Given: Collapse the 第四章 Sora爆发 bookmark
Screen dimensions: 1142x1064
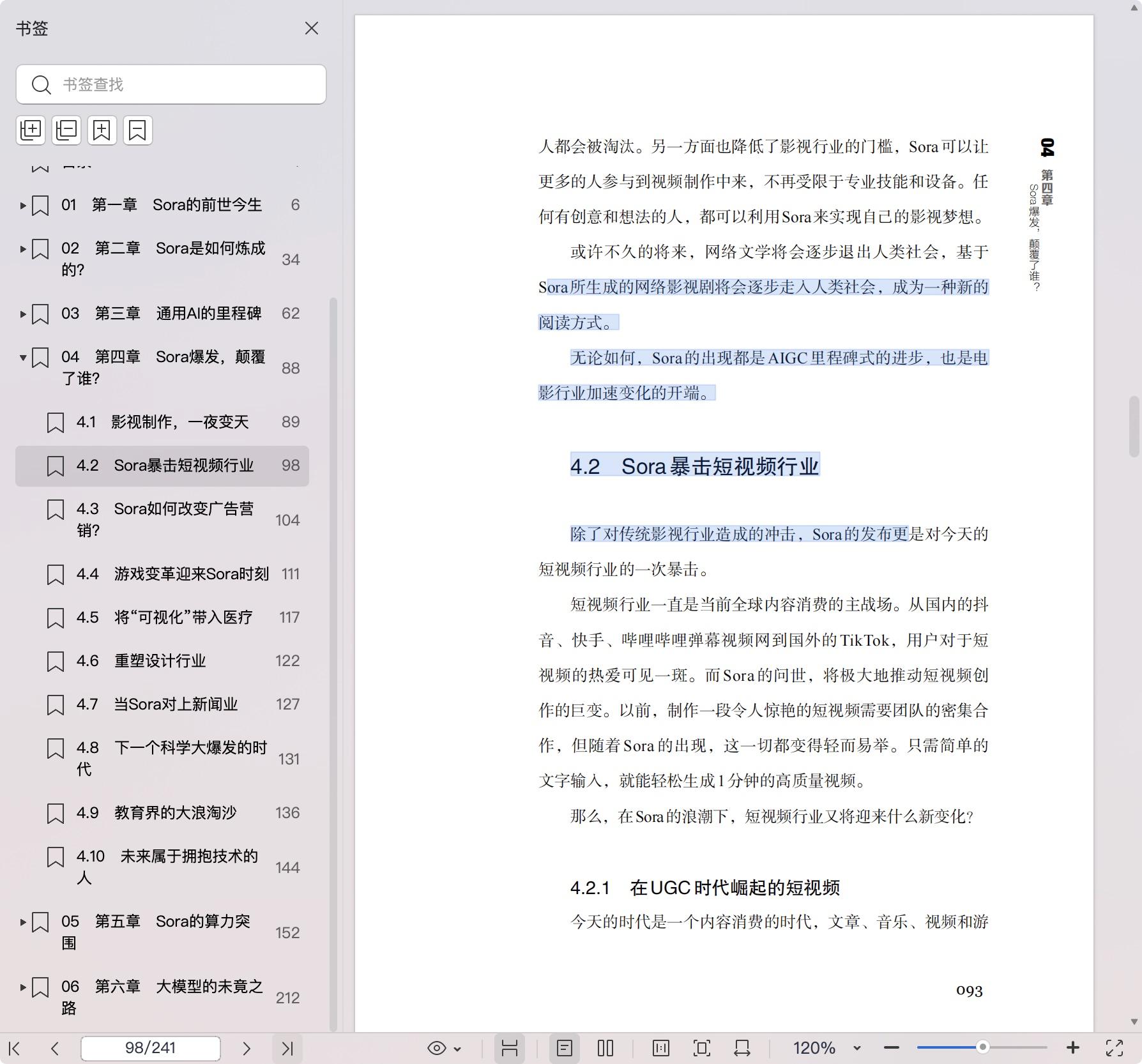Looking at the screenshot, I should tap(23, 358).
